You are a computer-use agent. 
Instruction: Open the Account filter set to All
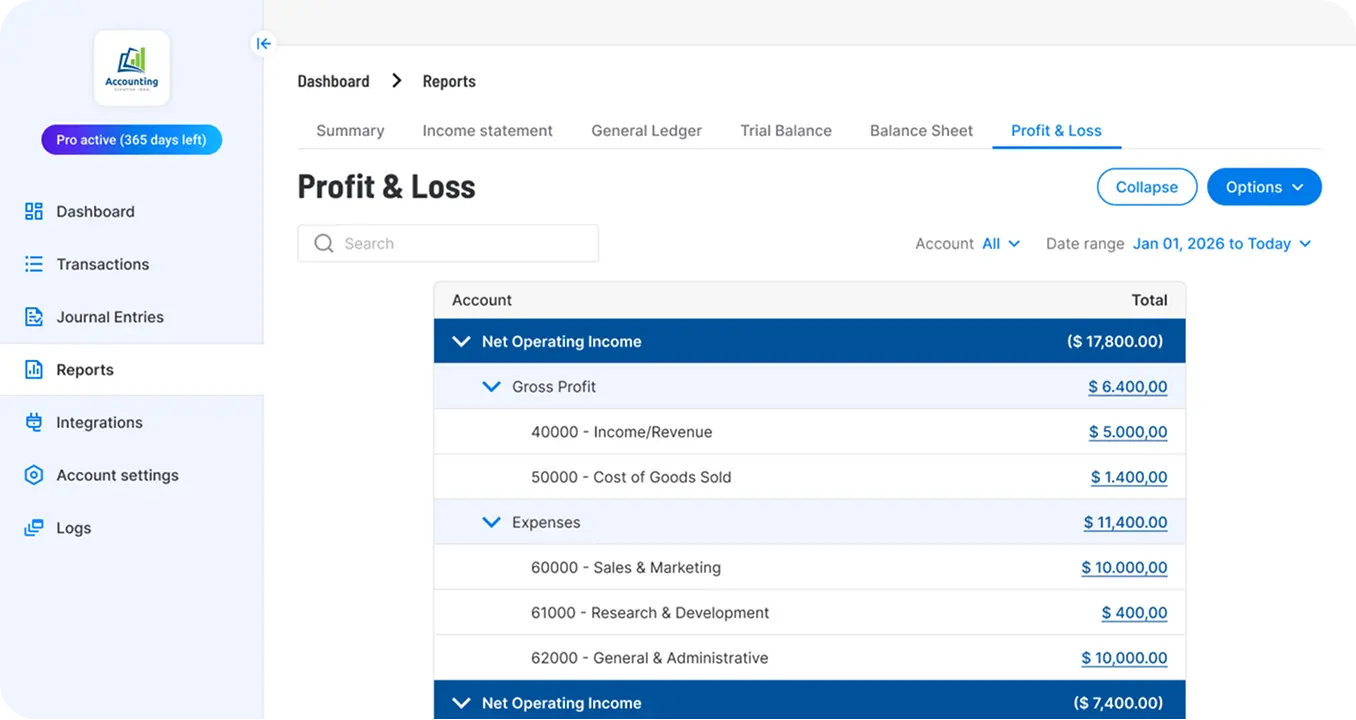coord(1001,243)
